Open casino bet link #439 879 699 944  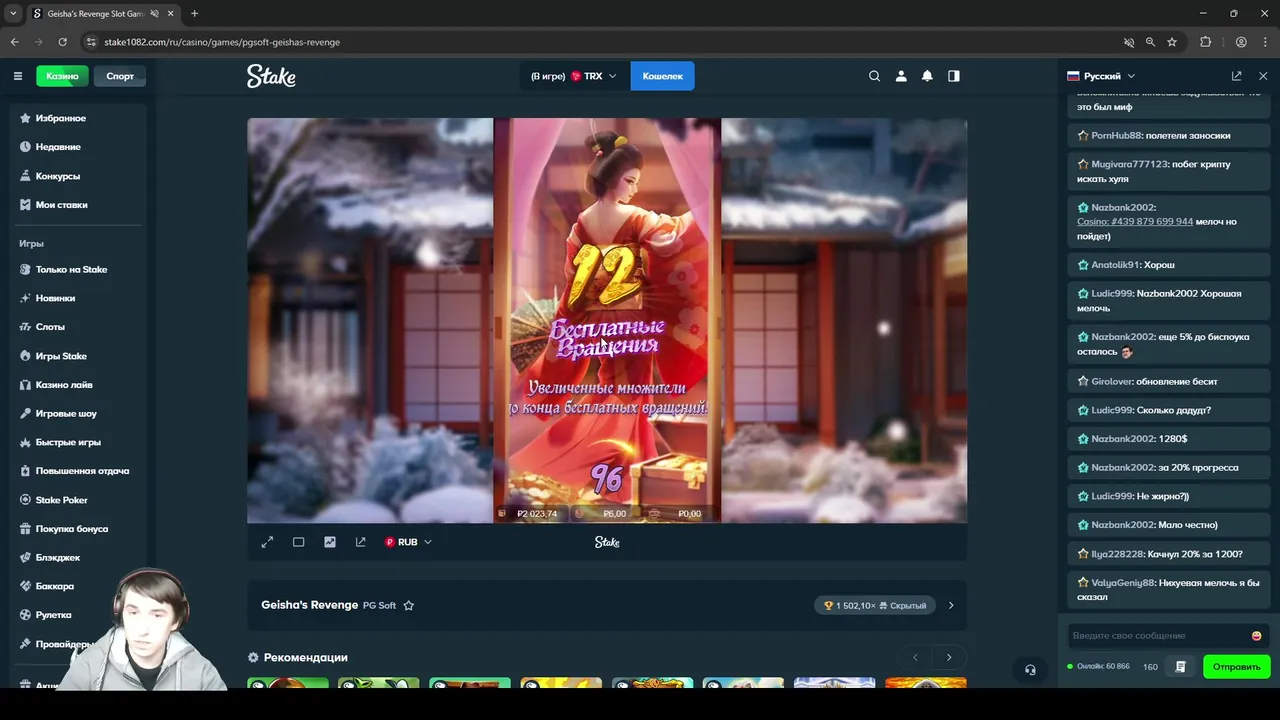pyautogui.click(x=1135, y=222)
